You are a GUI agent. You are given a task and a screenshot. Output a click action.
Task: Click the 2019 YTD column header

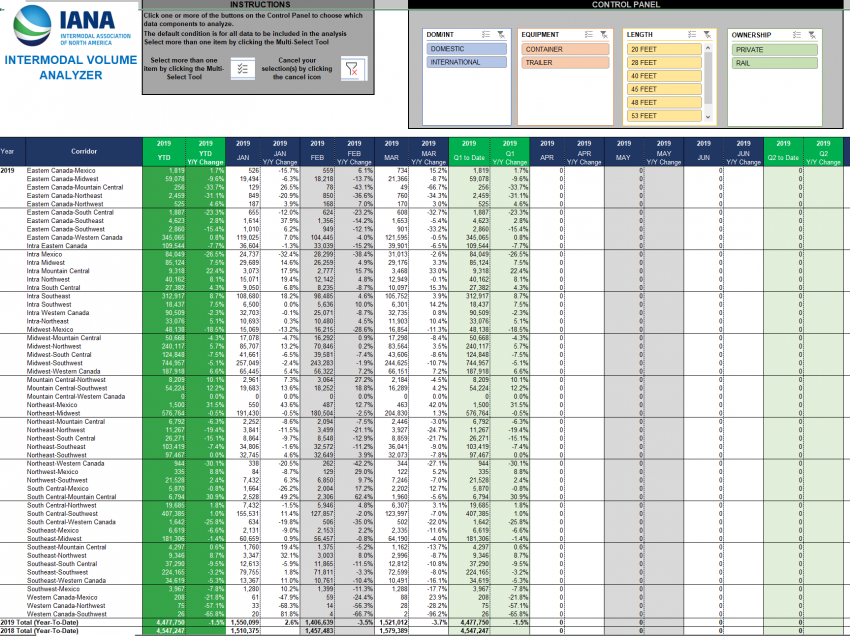[164, 151]
